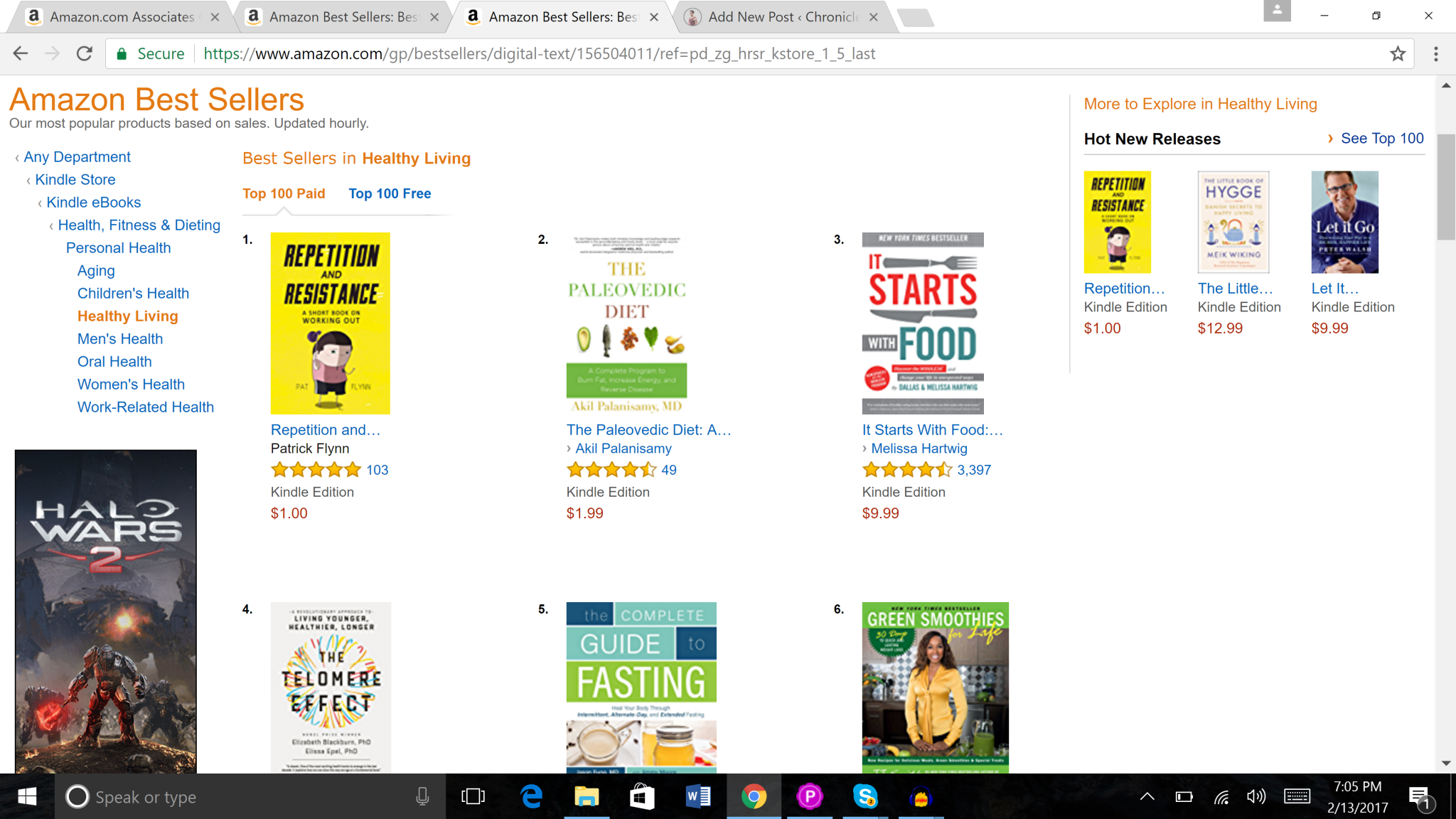Open Green Smoothies for Life cover
This screenshot has height=819, width=1456.
(936, 687)
